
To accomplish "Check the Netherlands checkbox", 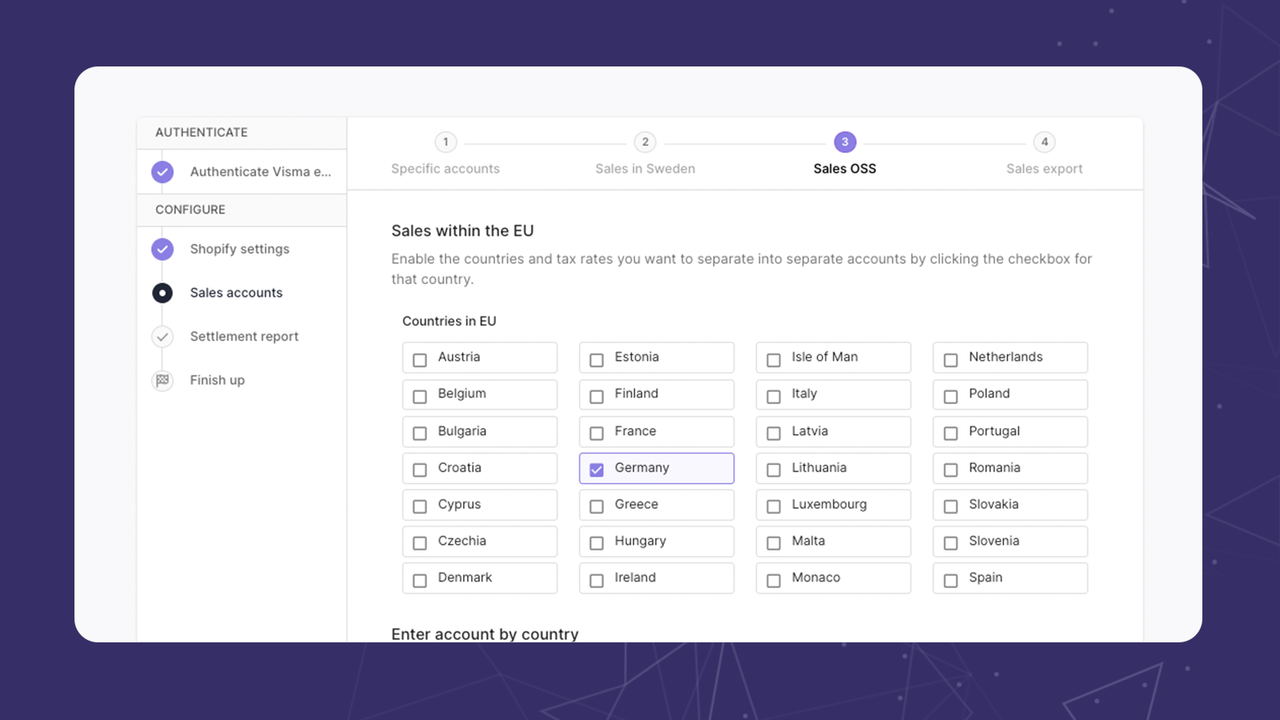I will point(950,358).
